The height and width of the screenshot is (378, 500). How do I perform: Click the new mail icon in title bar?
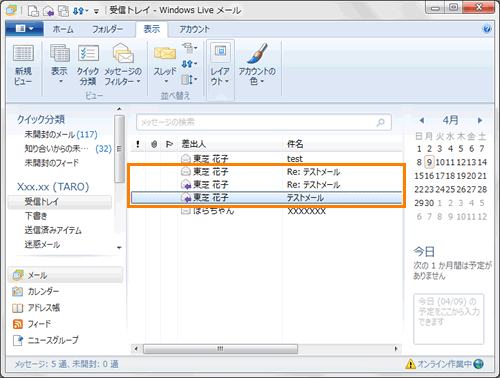pos(33,11)
